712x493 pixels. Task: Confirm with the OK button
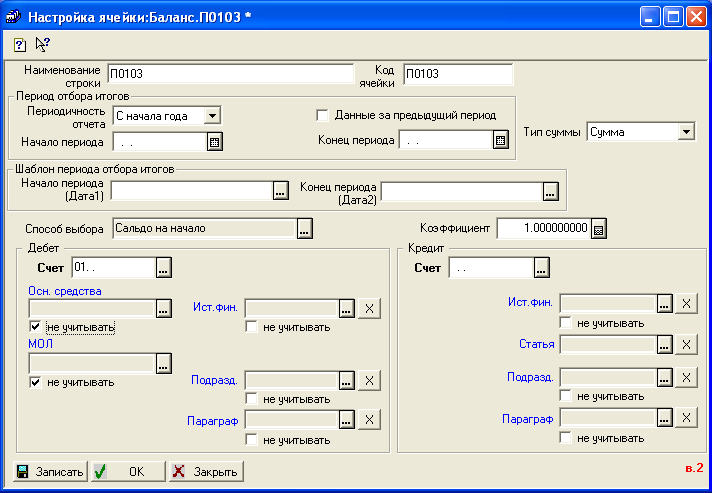[x=128, y=472]
